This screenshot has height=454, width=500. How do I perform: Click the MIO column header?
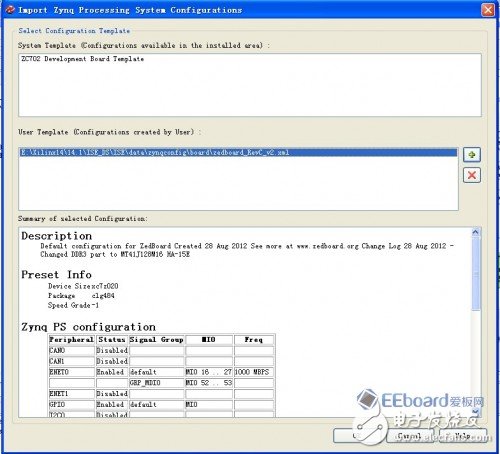[209, 340]
